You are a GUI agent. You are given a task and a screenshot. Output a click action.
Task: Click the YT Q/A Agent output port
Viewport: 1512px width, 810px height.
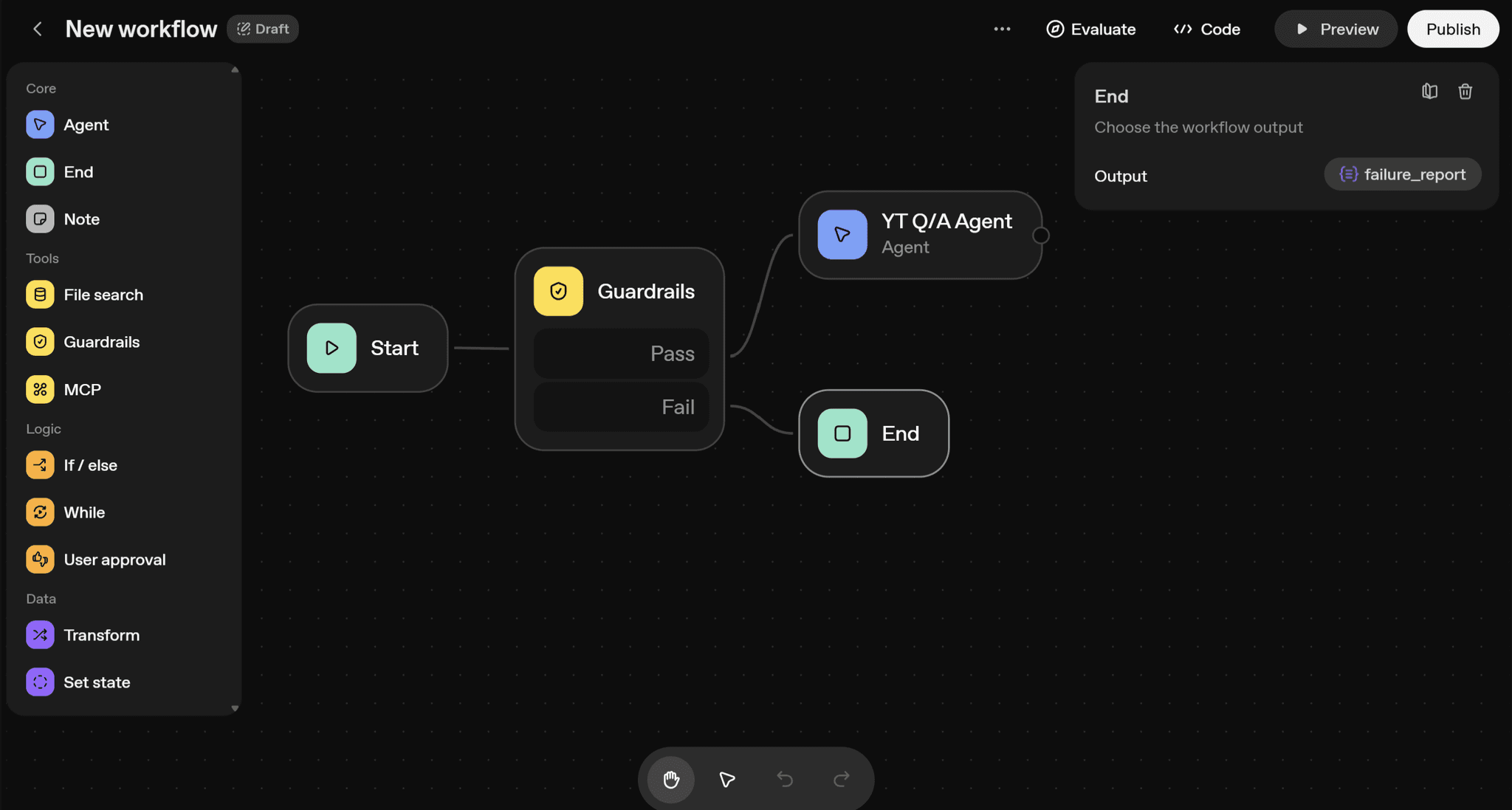click(x=1041, y=235)
